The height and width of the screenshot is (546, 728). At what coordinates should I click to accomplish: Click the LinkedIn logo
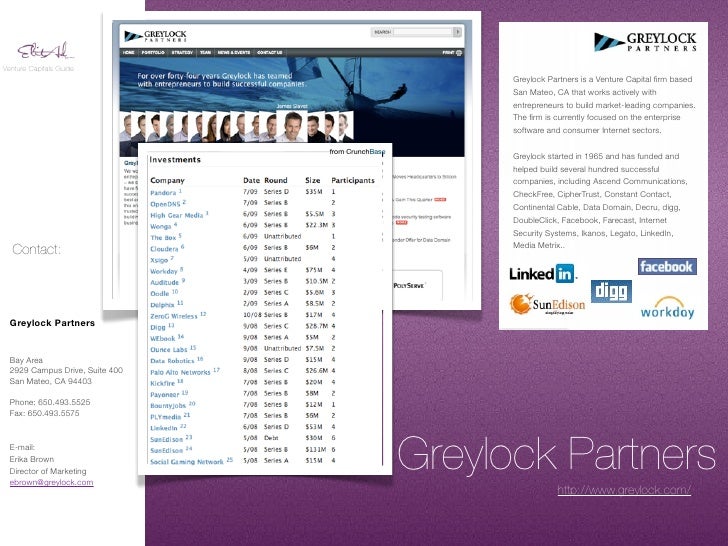[543, 273]
